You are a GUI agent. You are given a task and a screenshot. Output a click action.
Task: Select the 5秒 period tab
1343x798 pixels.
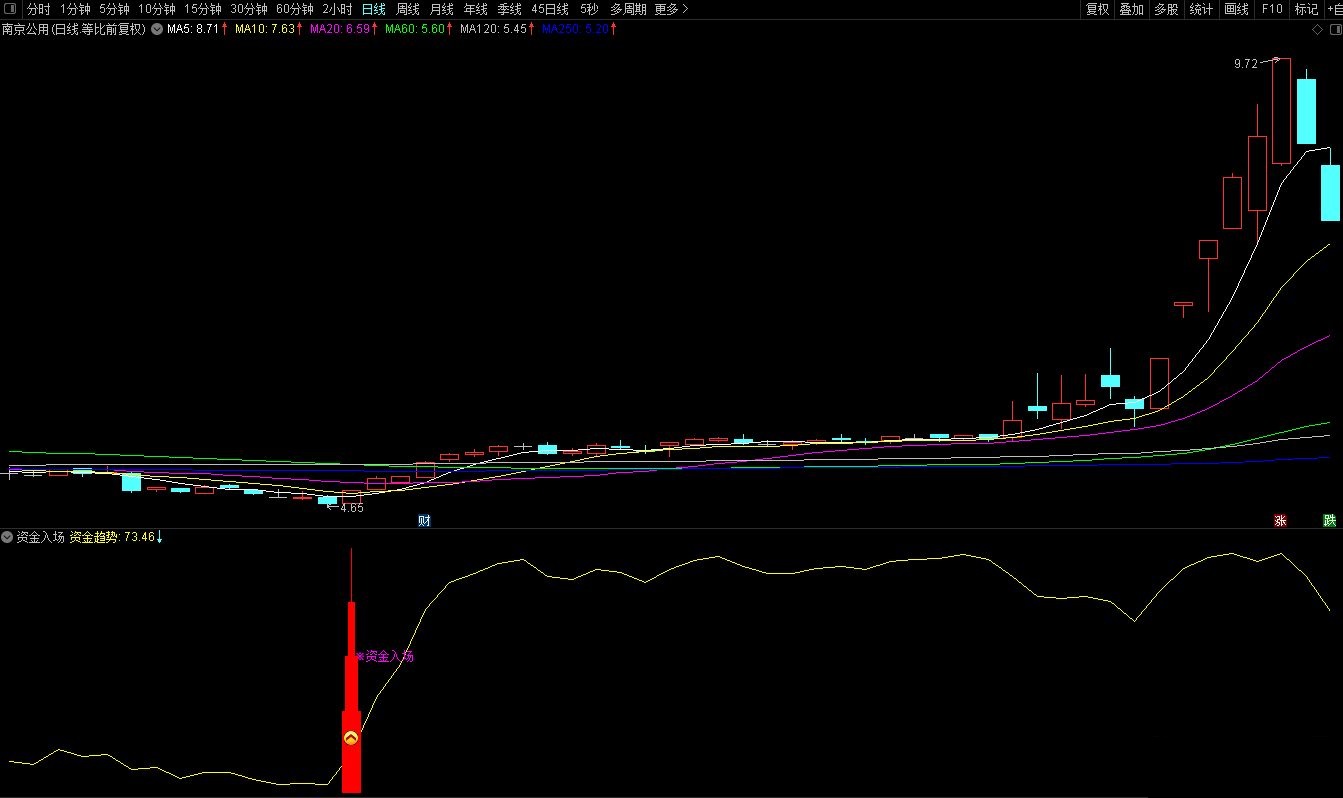coord(589,9)
